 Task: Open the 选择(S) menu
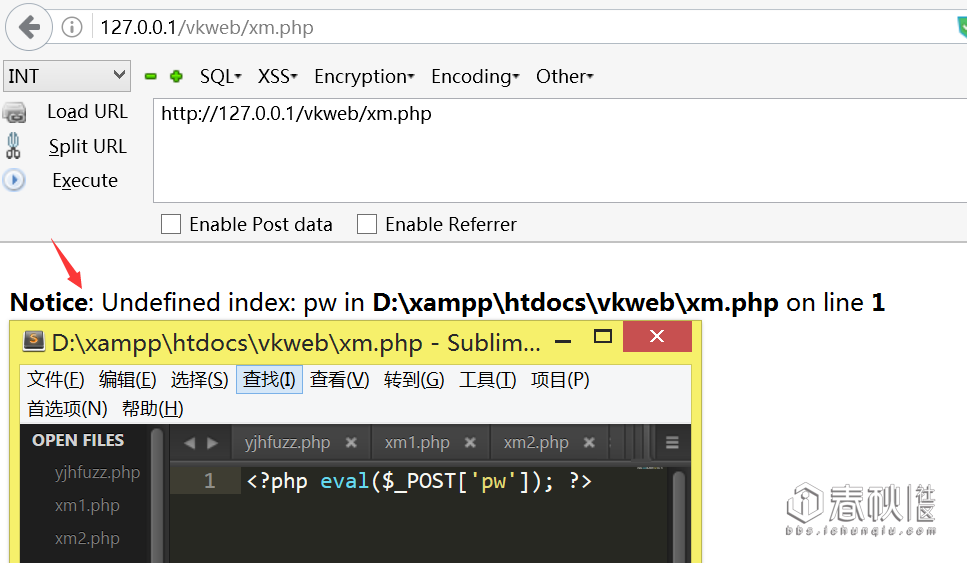tap(199, 380)
